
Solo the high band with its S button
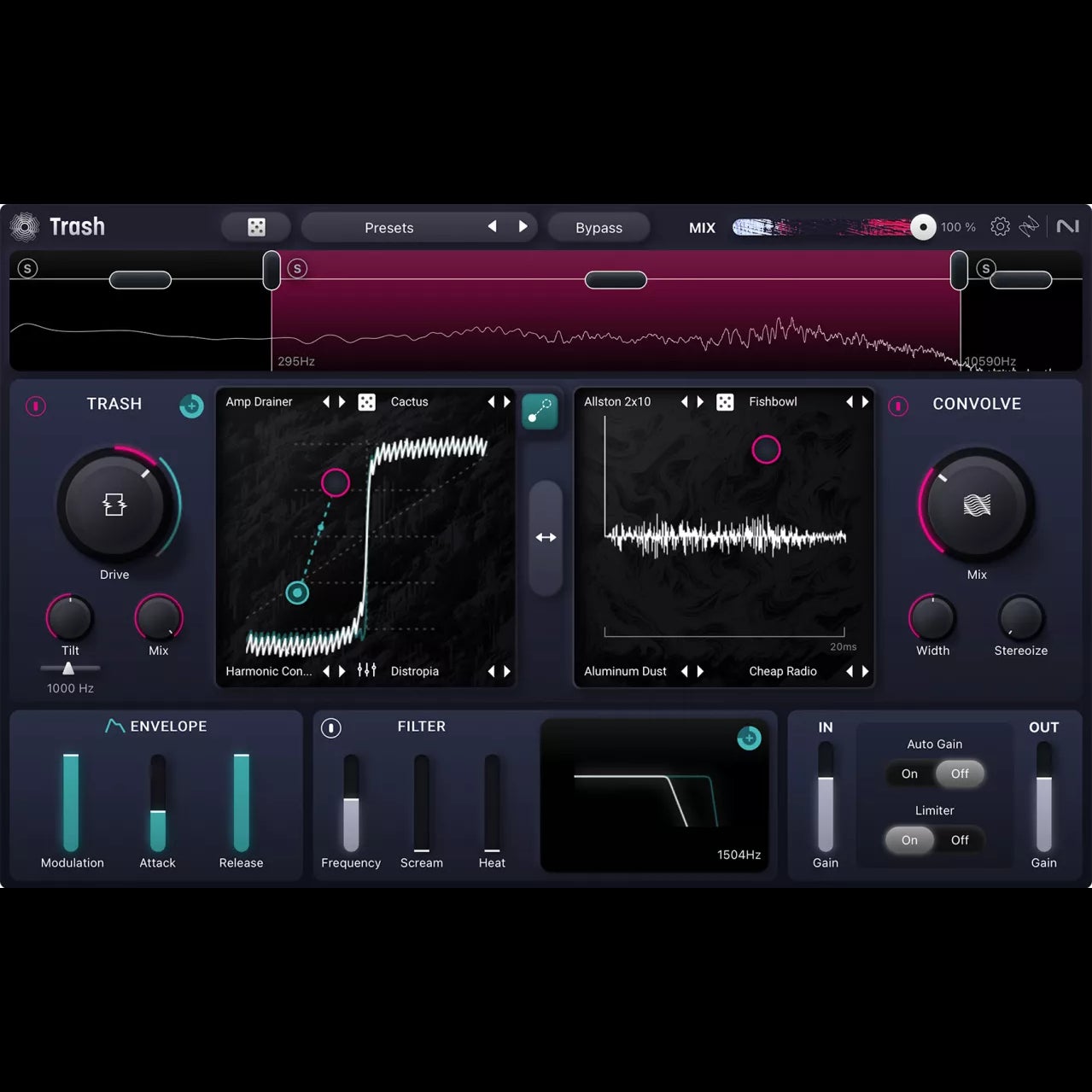tap(986, 268)
